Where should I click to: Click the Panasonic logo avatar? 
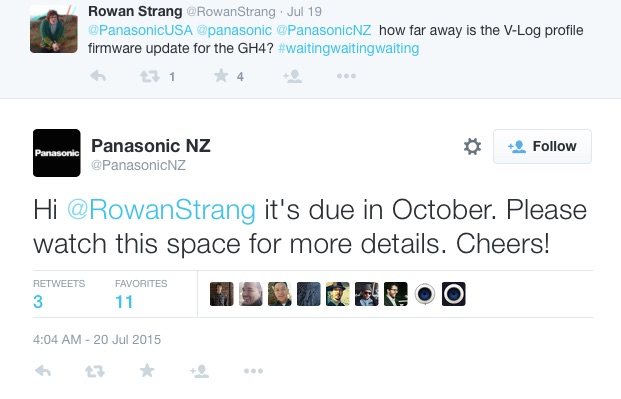point(57,153)
